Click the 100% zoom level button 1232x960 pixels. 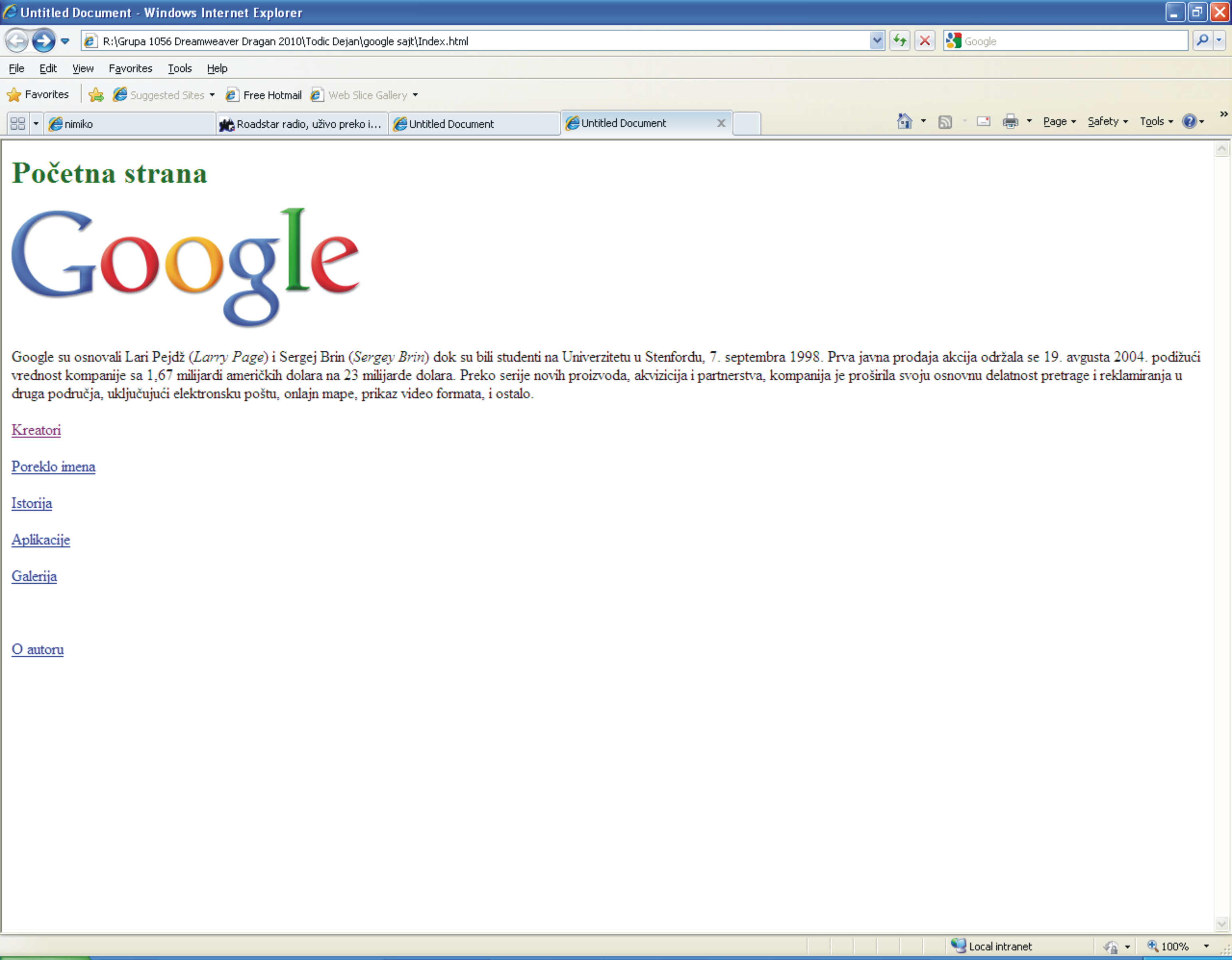pos(1168,946)
